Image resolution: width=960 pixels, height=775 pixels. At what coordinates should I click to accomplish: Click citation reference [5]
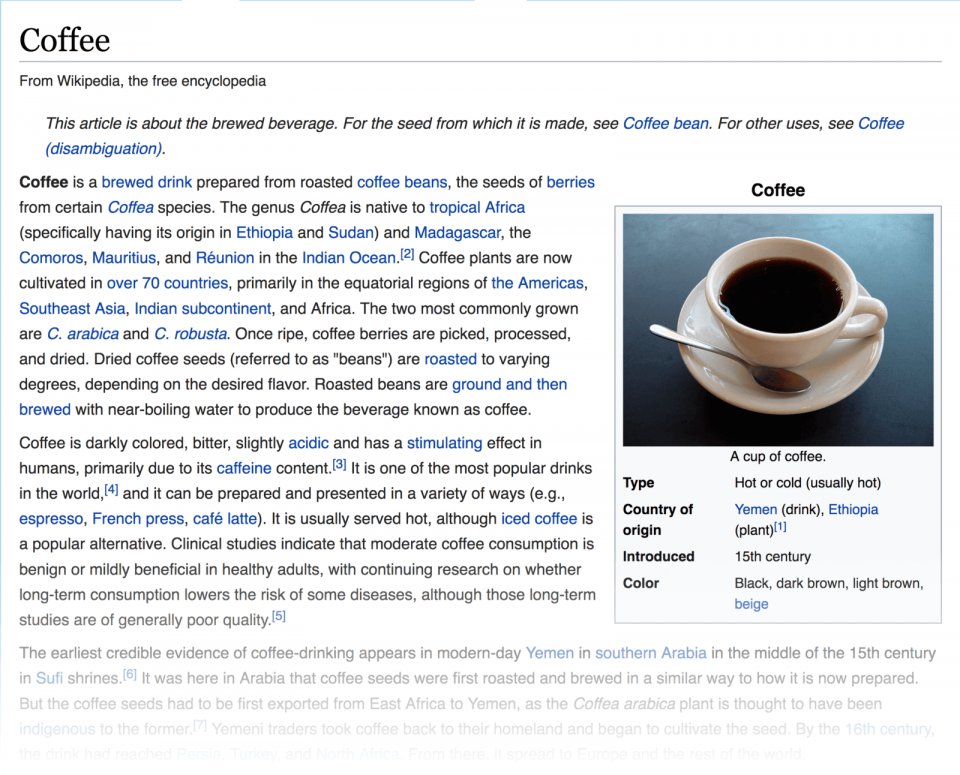pos(279,616)
